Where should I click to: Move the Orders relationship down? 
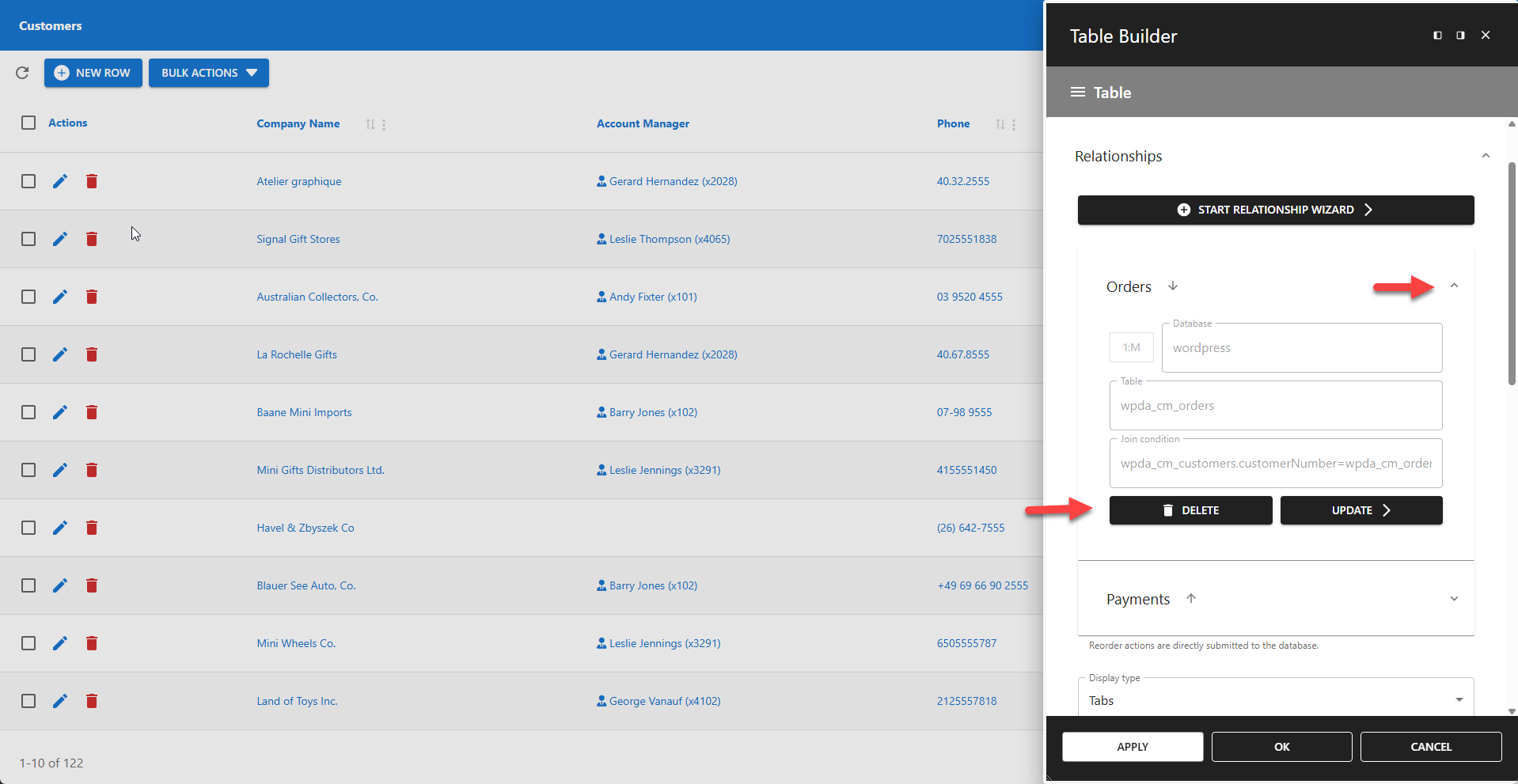(x=1174, y=286)
